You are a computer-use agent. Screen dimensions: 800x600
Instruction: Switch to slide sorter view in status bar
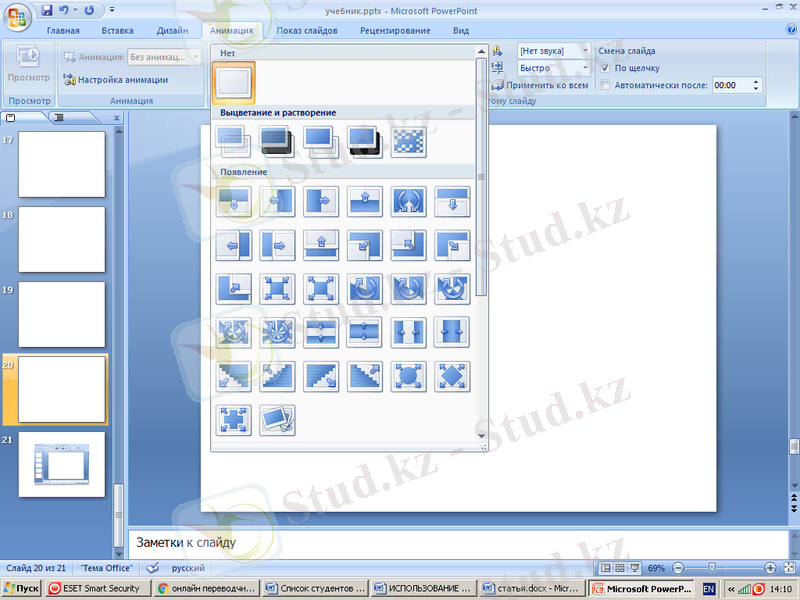[x=620, y=568]
